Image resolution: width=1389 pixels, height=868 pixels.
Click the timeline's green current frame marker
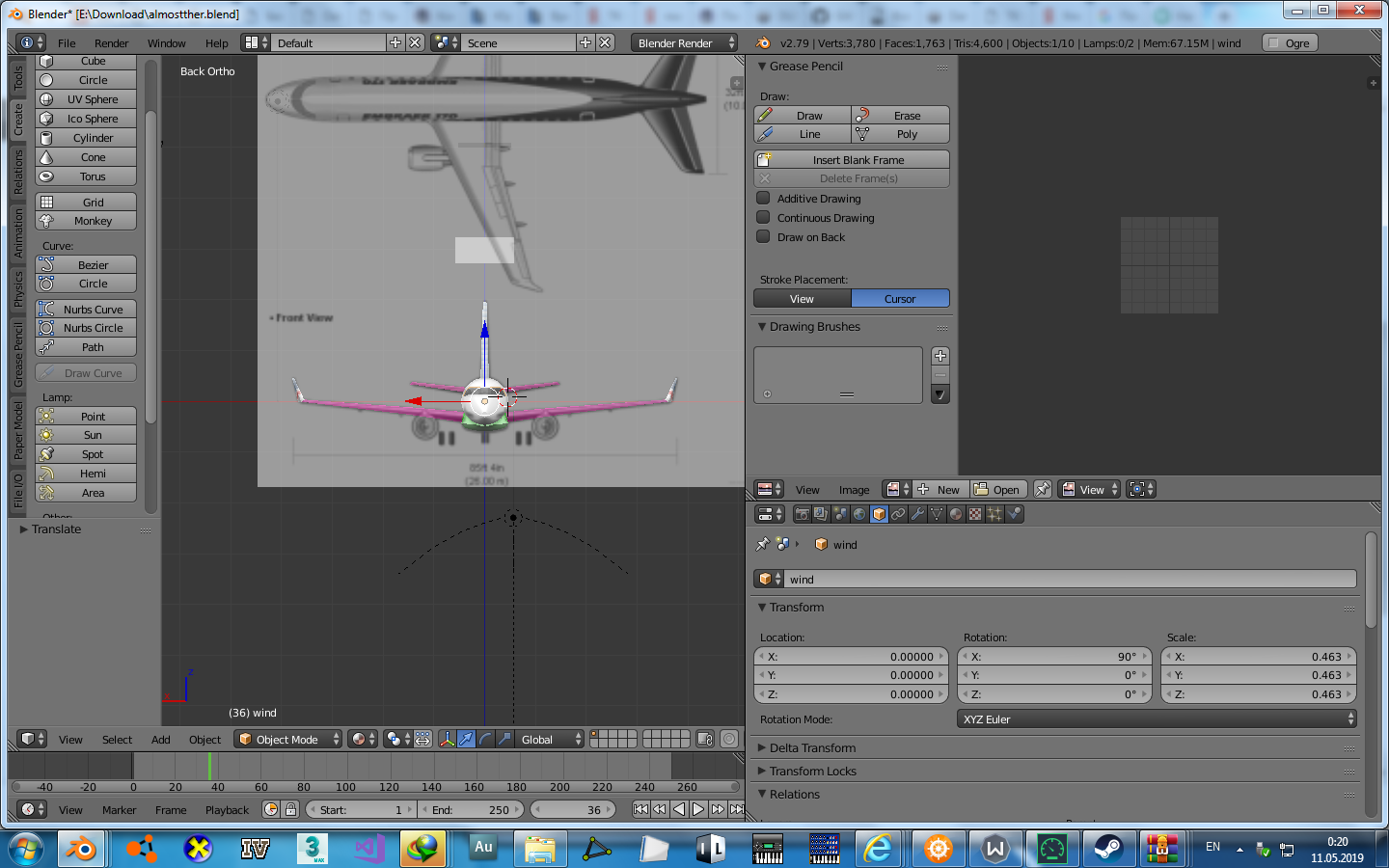click(x=209, y=766)
